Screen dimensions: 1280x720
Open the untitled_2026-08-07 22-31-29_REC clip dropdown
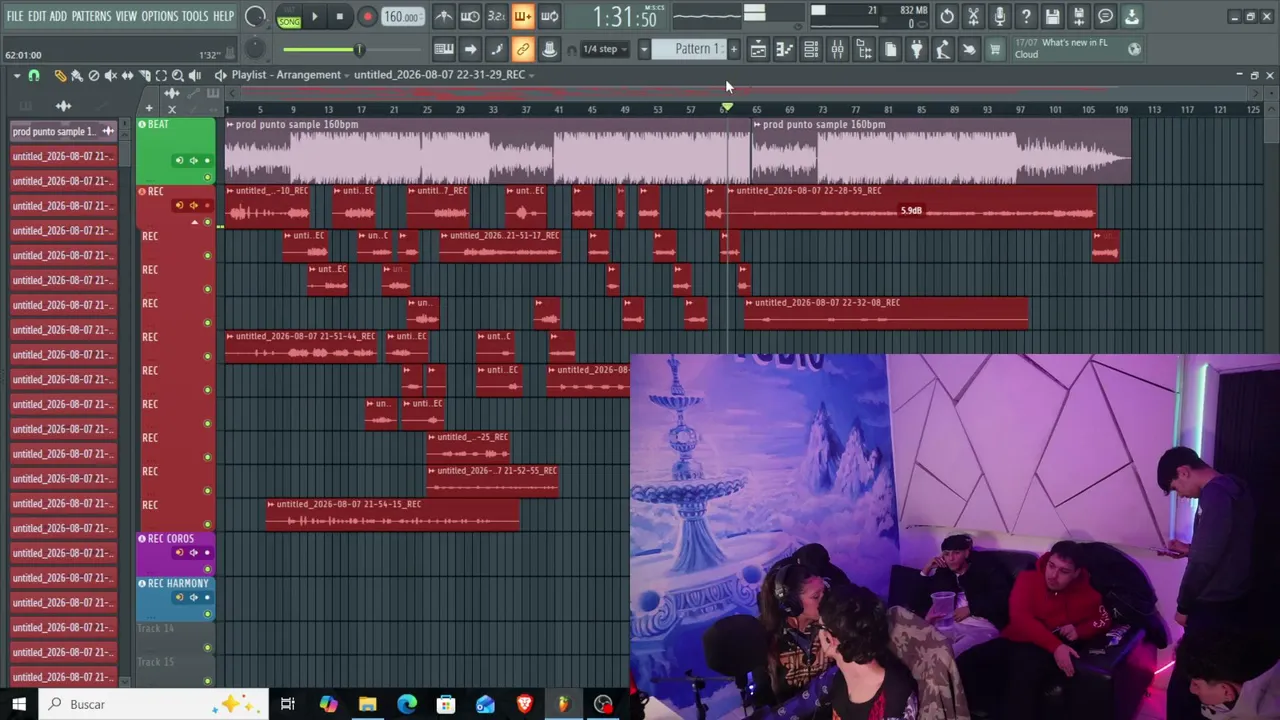click(x=443, y=75)
